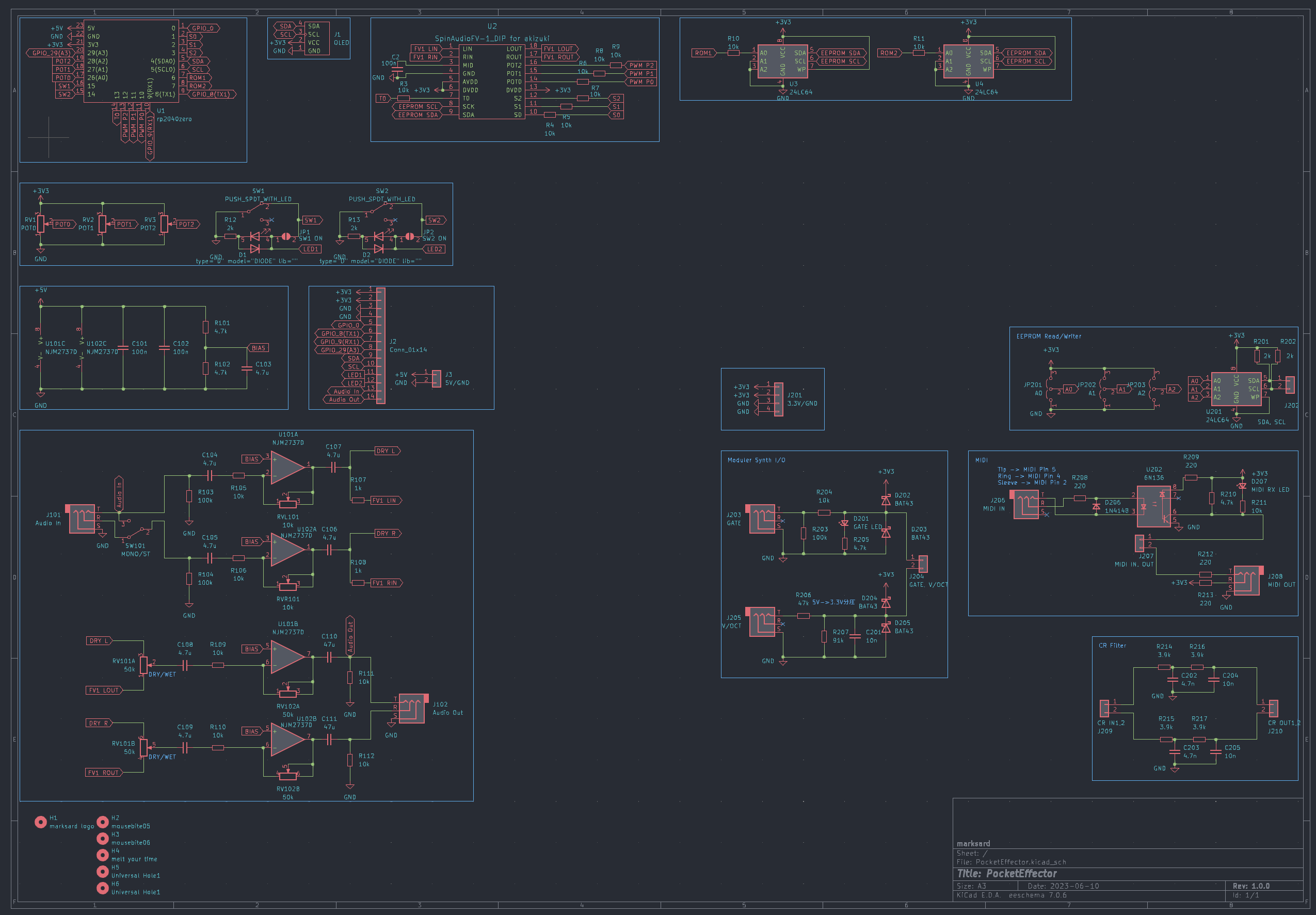Select the 24LC64 EEPROM symbol U3
This screenshot has width=1316, height=915.
point(782,62)
